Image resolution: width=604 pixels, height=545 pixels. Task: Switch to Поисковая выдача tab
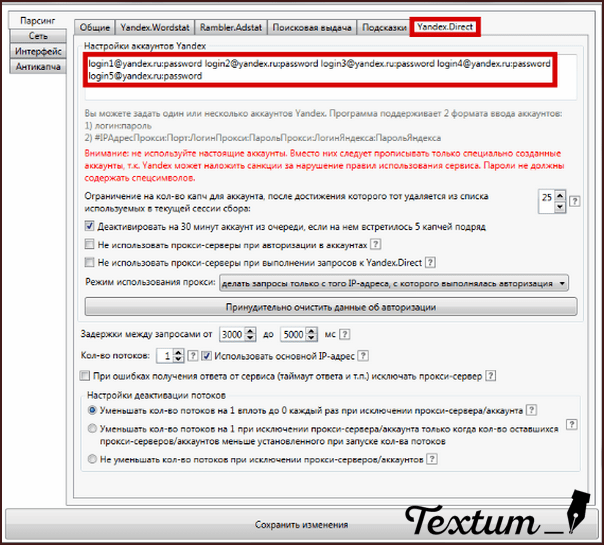pos(312,27)
